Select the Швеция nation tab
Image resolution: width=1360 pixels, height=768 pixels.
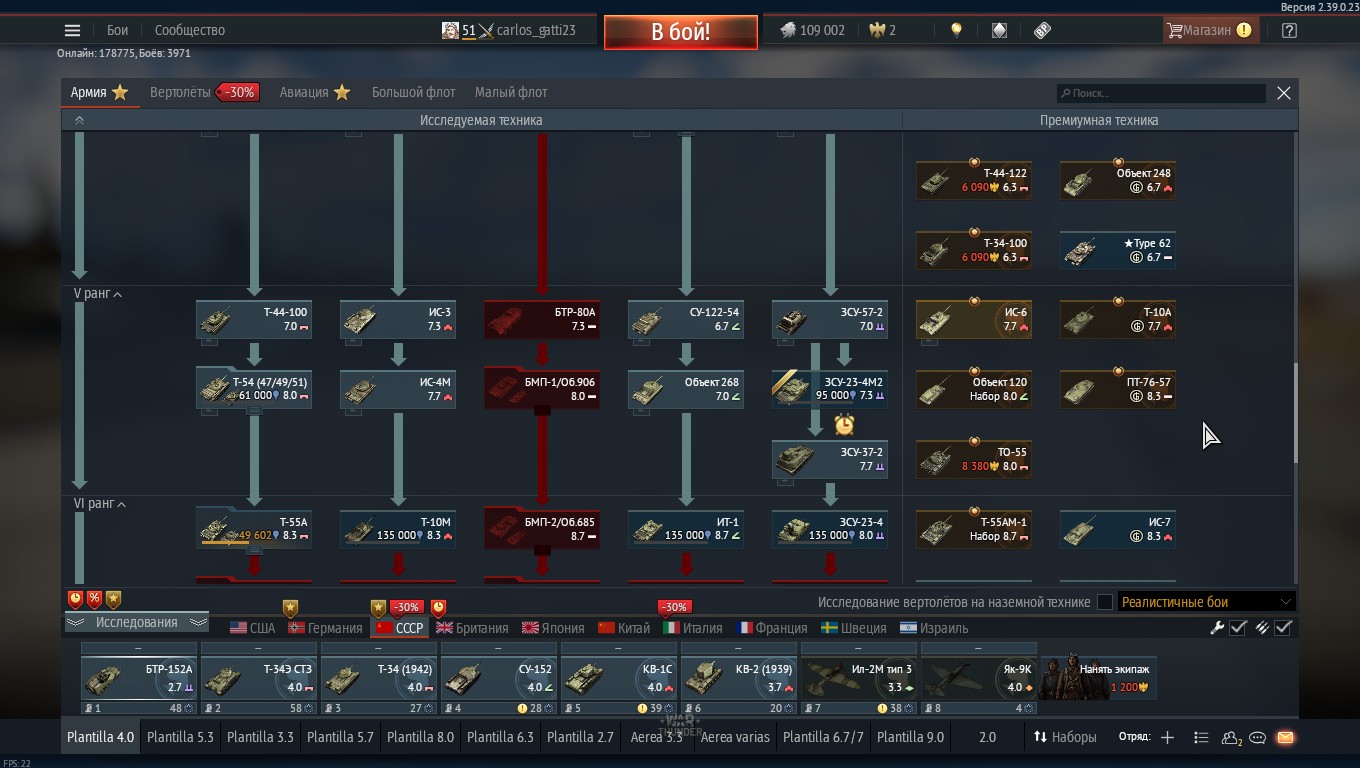(854, 628)
